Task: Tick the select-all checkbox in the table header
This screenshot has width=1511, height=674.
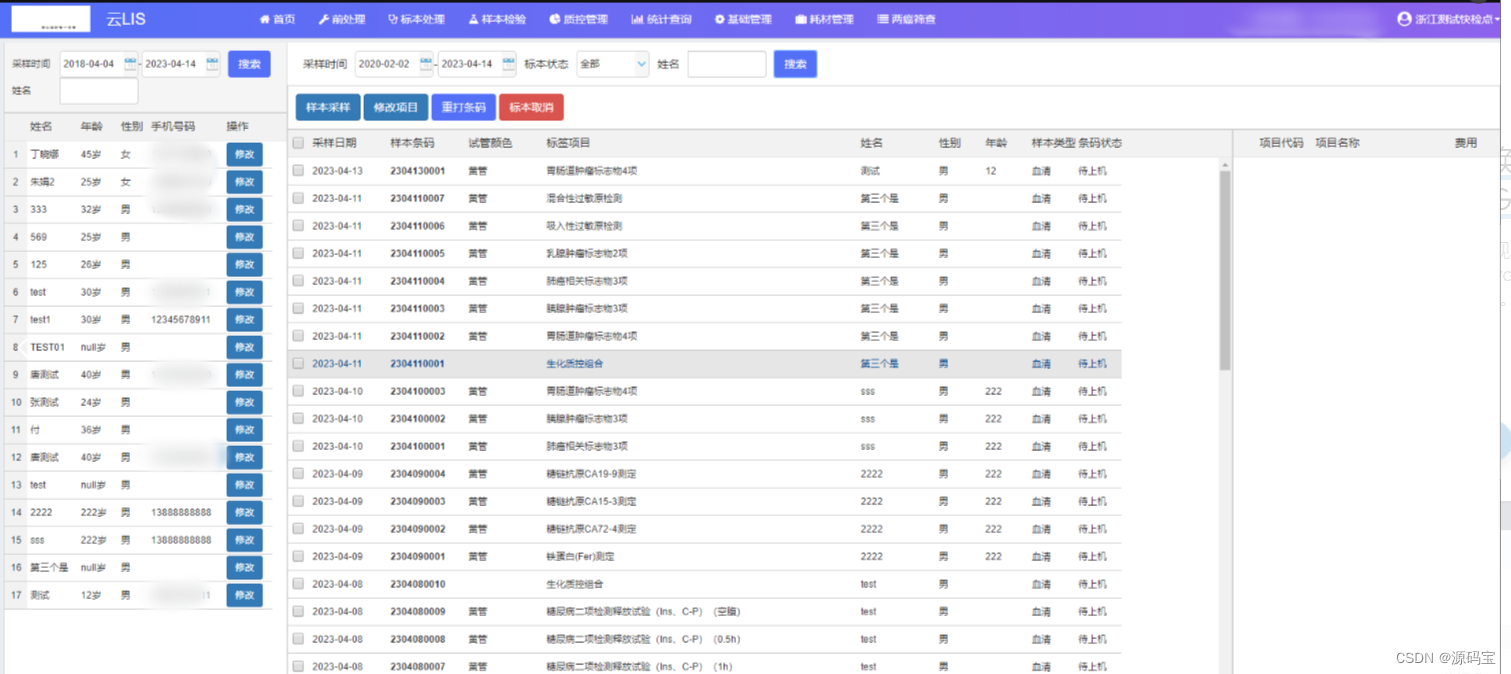Action: (297, 142)
